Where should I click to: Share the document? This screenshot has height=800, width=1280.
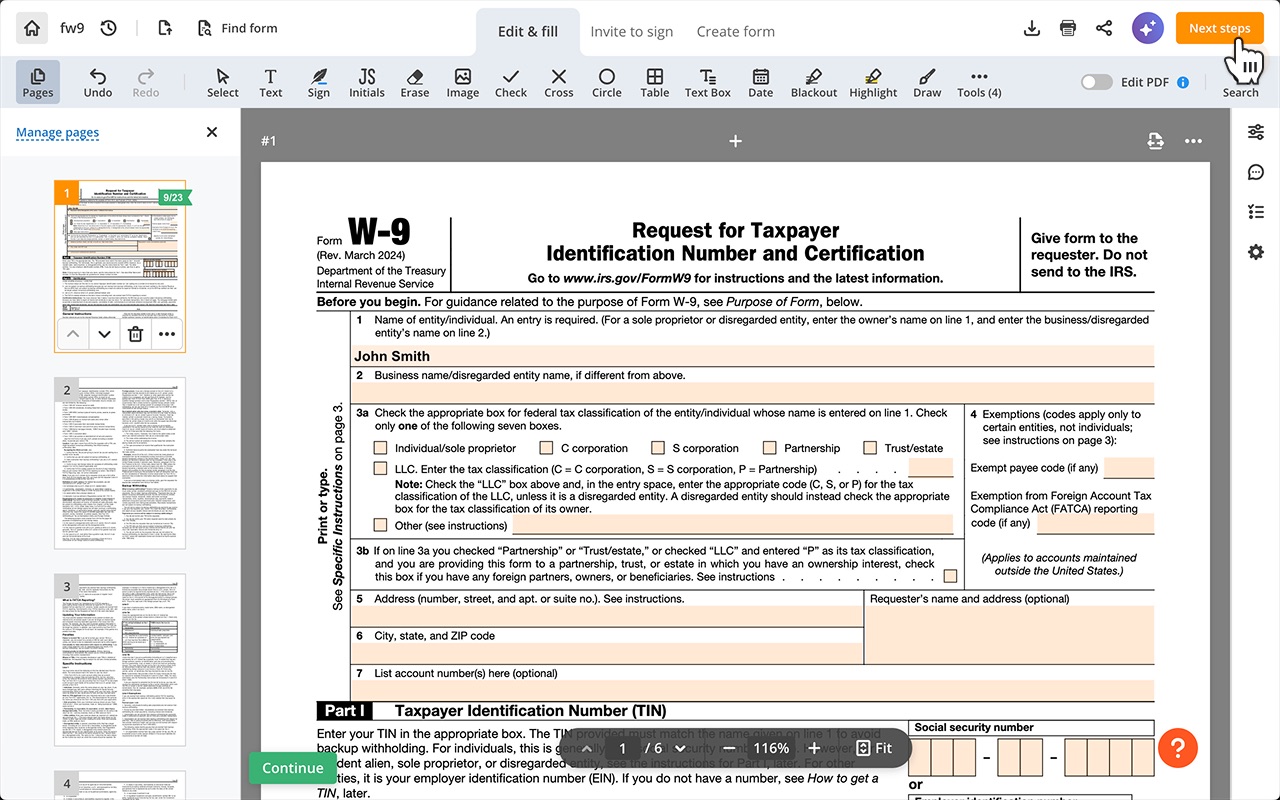1104,28
